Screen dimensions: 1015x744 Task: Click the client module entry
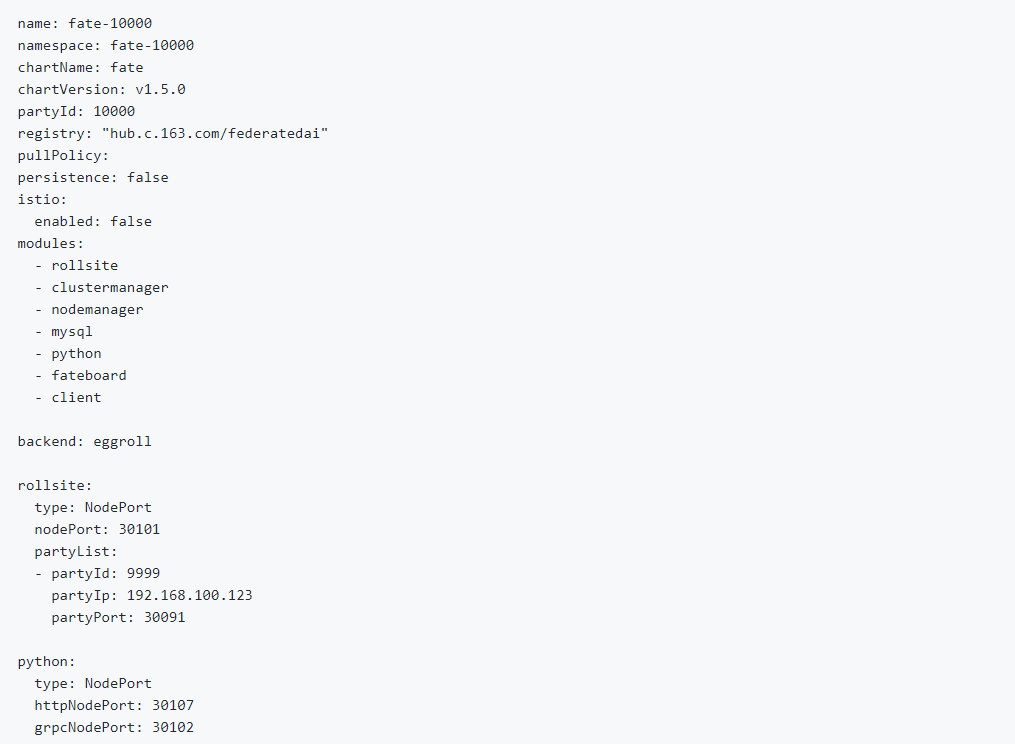tap(76, 397)
